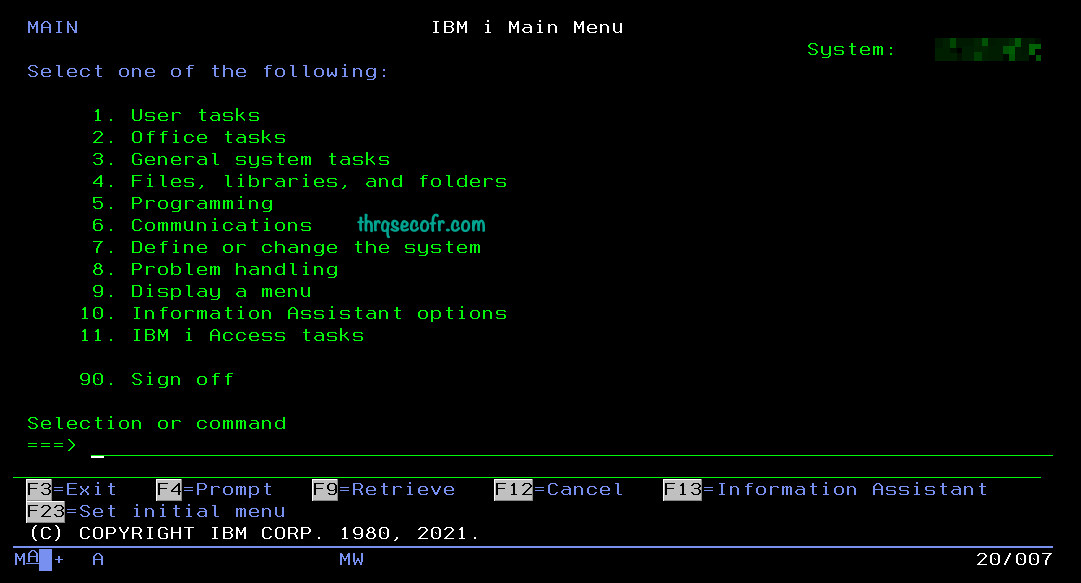Select option 90 Sign off
This screenshot has width=1081, height=583.
156,380
